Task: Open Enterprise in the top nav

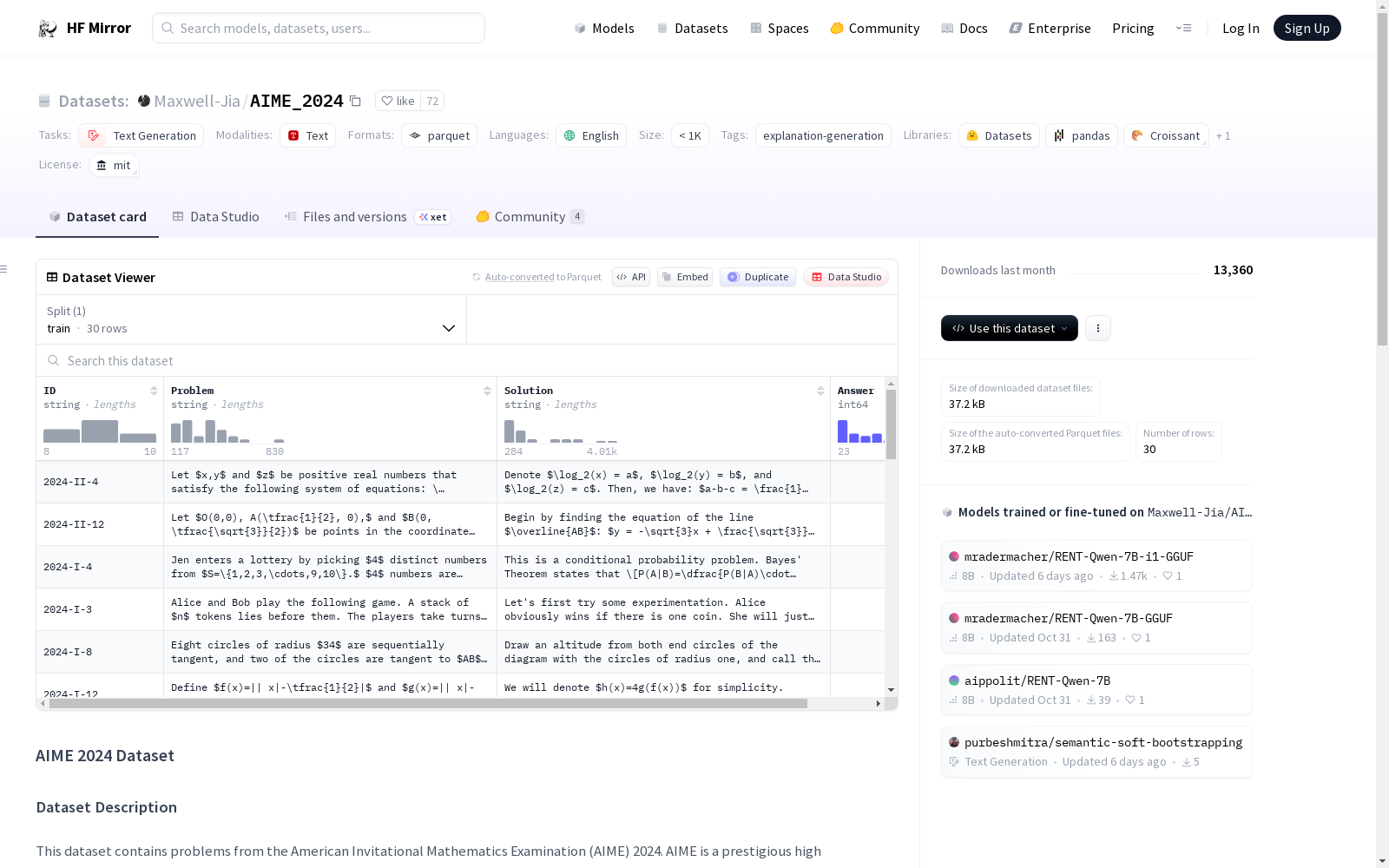Action: [x=1050, y=28]
